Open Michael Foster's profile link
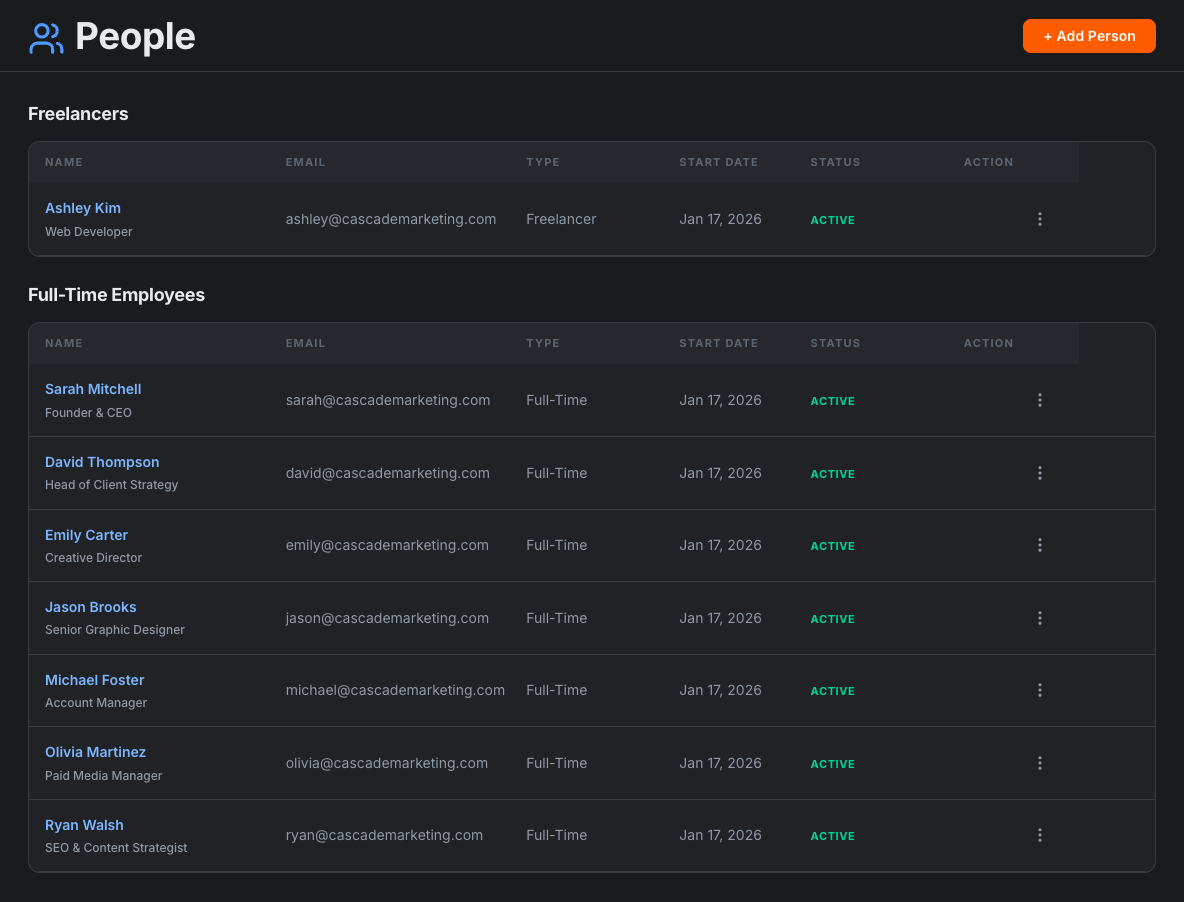 point(94,680)
